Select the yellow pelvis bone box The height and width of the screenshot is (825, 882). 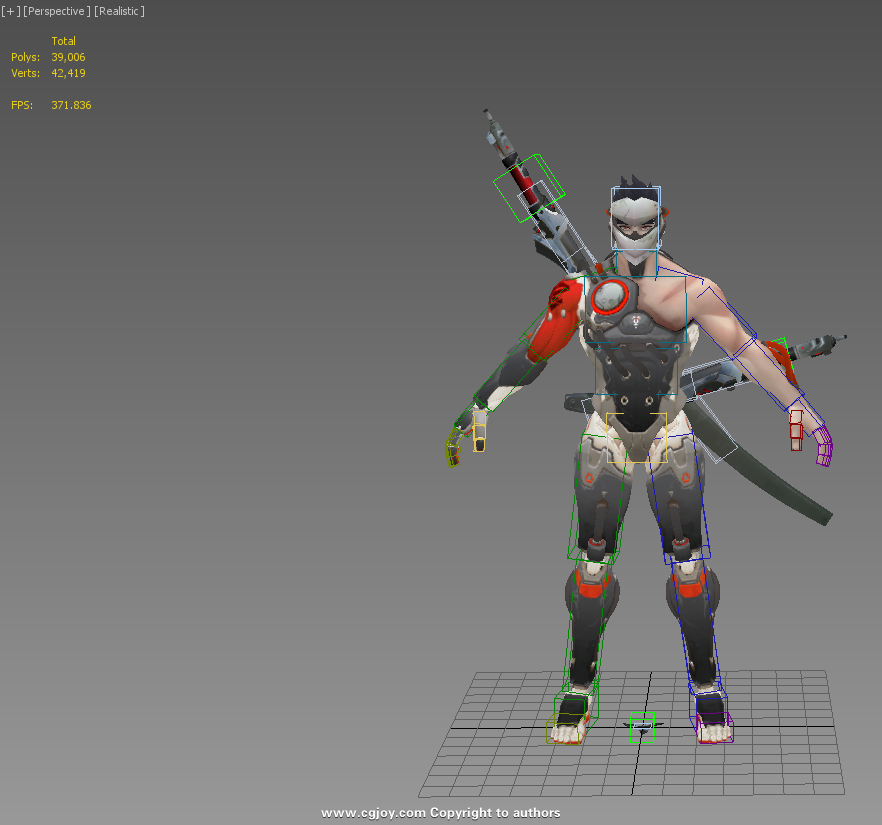pos(637,438)
